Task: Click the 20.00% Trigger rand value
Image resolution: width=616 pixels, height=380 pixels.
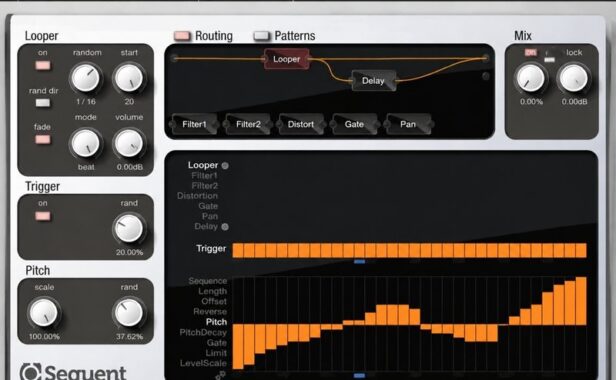Action: coord(129,252)
